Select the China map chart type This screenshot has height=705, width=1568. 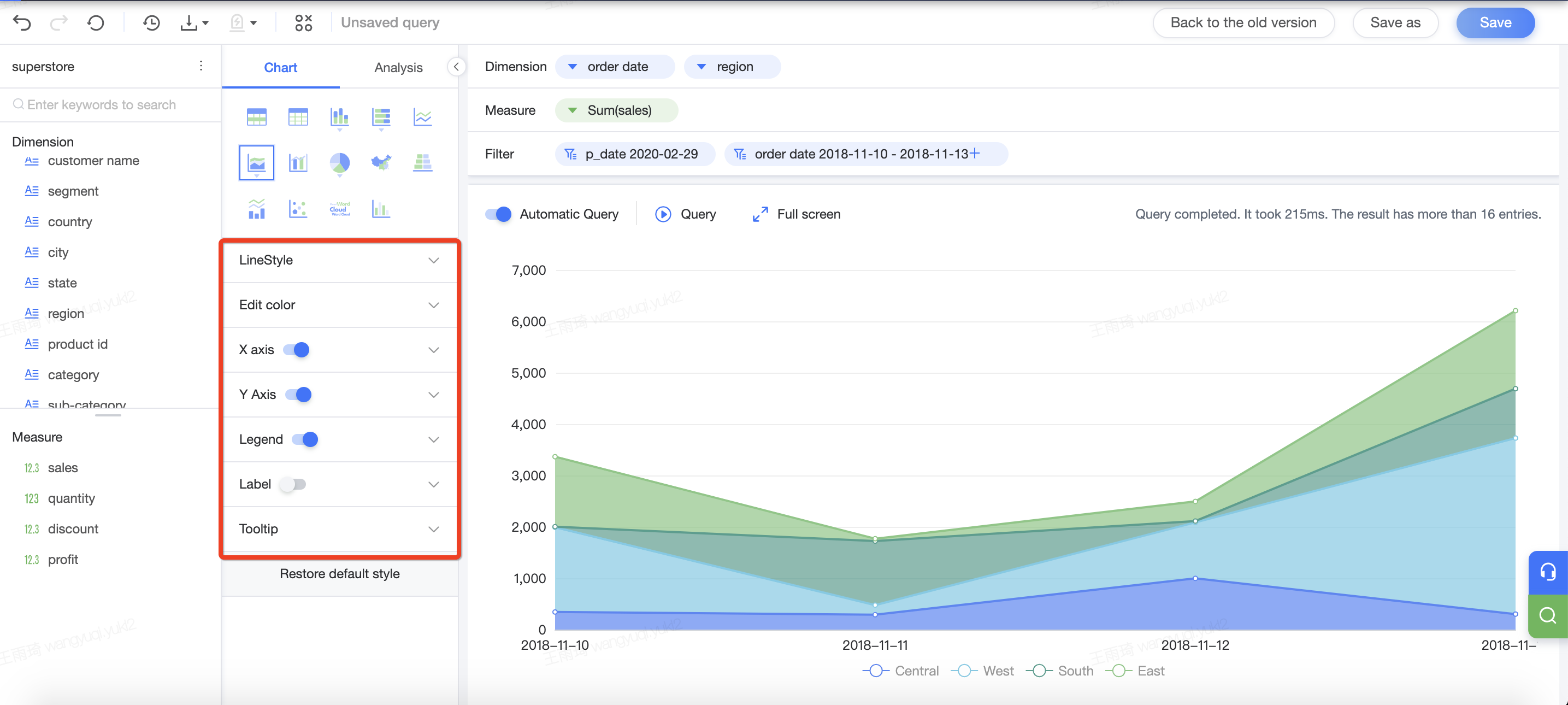pos(381,162)
